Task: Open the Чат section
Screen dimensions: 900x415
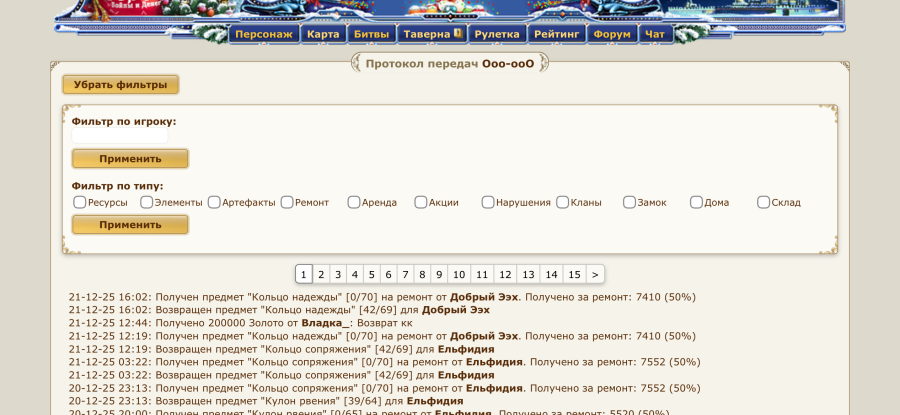Action: [x=654, y=34]
